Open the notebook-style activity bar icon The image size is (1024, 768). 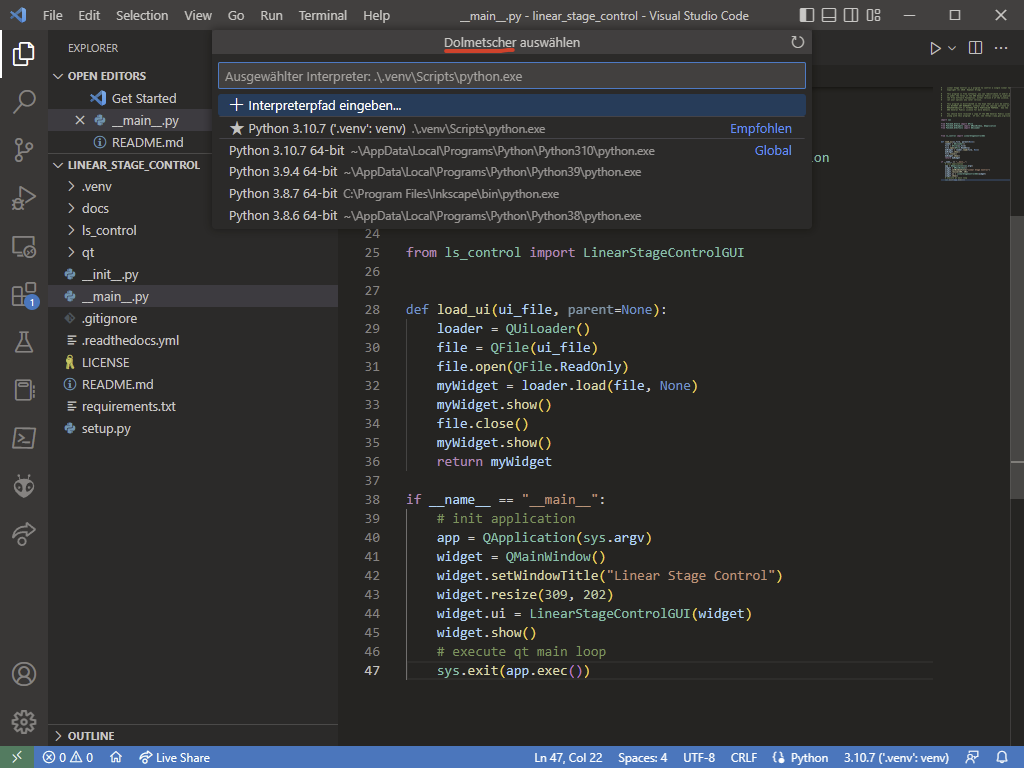24,390
